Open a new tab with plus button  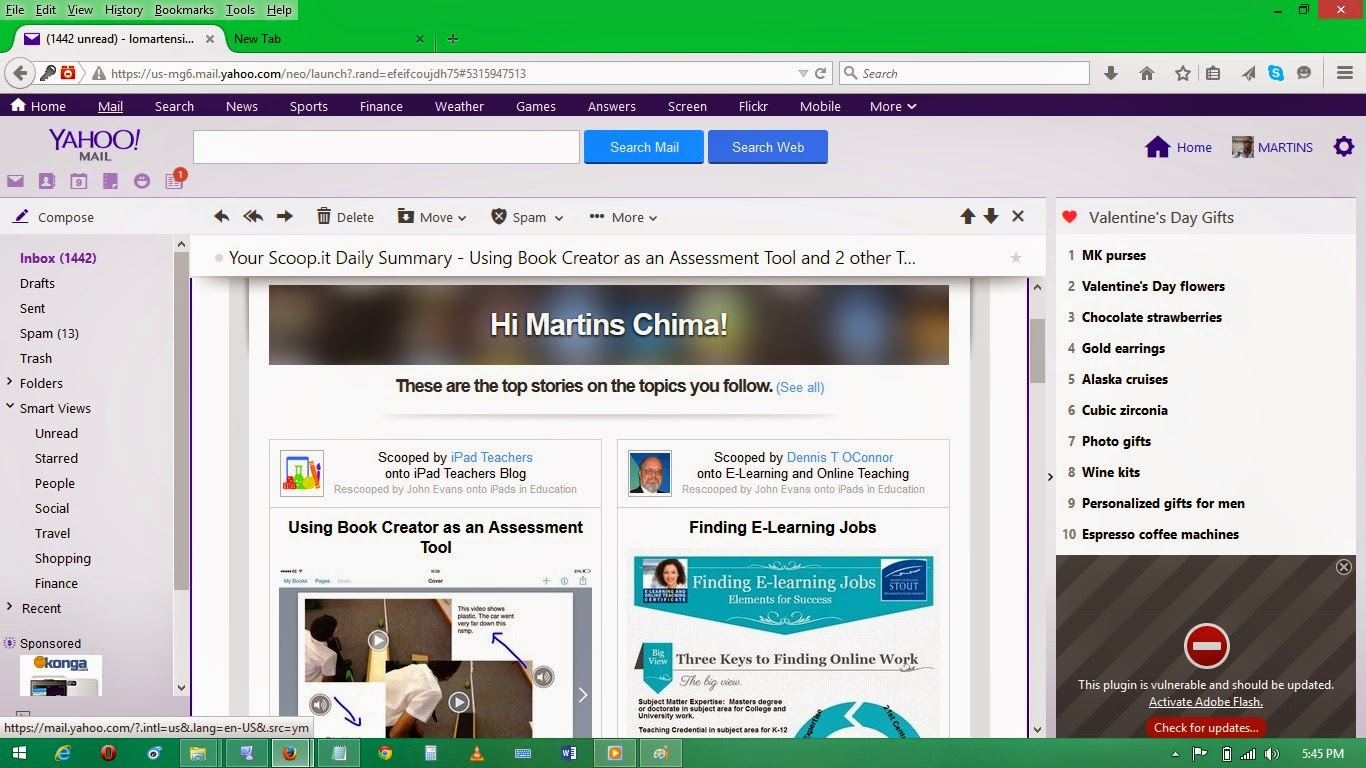pos(452,39)
